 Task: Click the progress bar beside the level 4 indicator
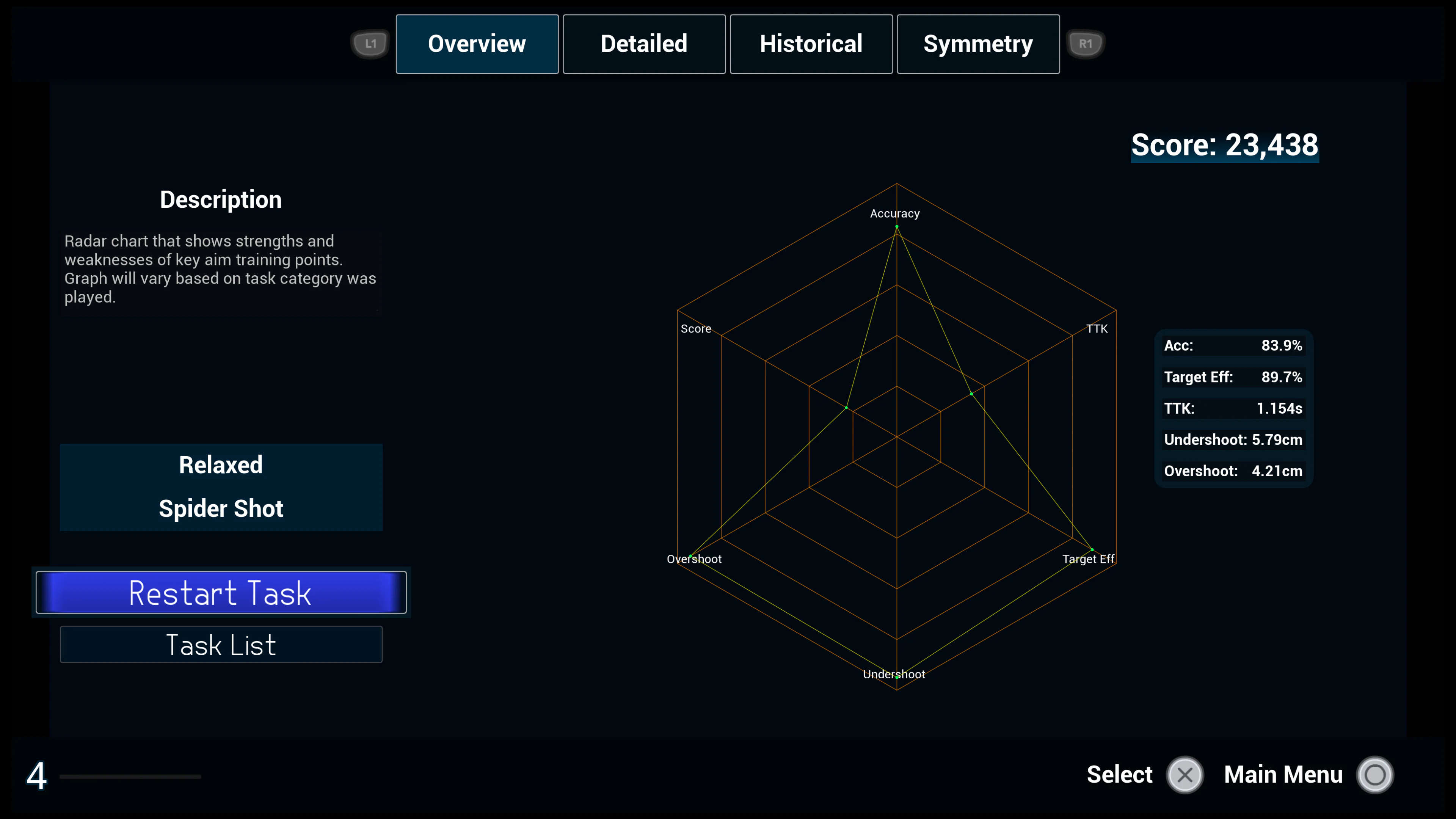[130, 777]
